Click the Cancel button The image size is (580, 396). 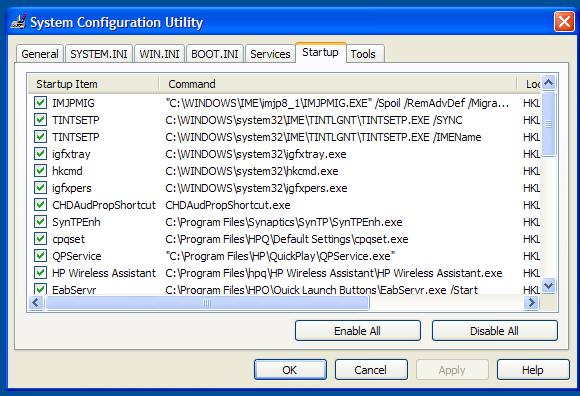tap(371, 370)
